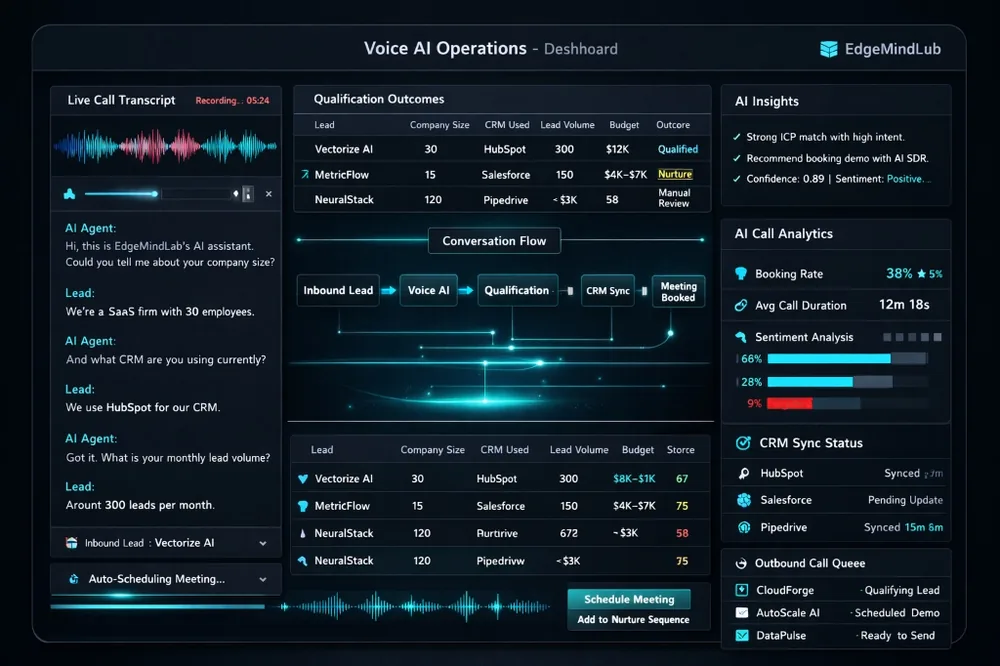
Task: Click the pause control in the audio player
Action: click(x=248, y=194)
